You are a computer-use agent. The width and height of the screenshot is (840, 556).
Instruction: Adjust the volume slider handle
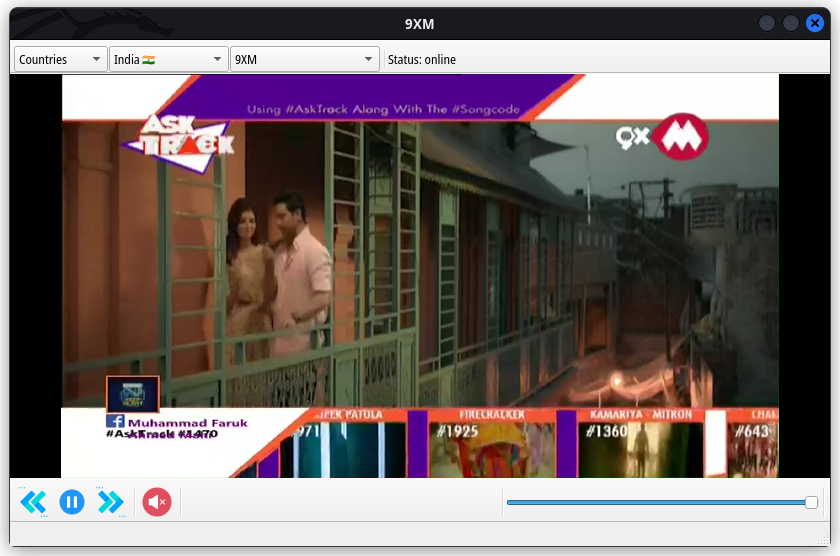click(x=811, y=502)
